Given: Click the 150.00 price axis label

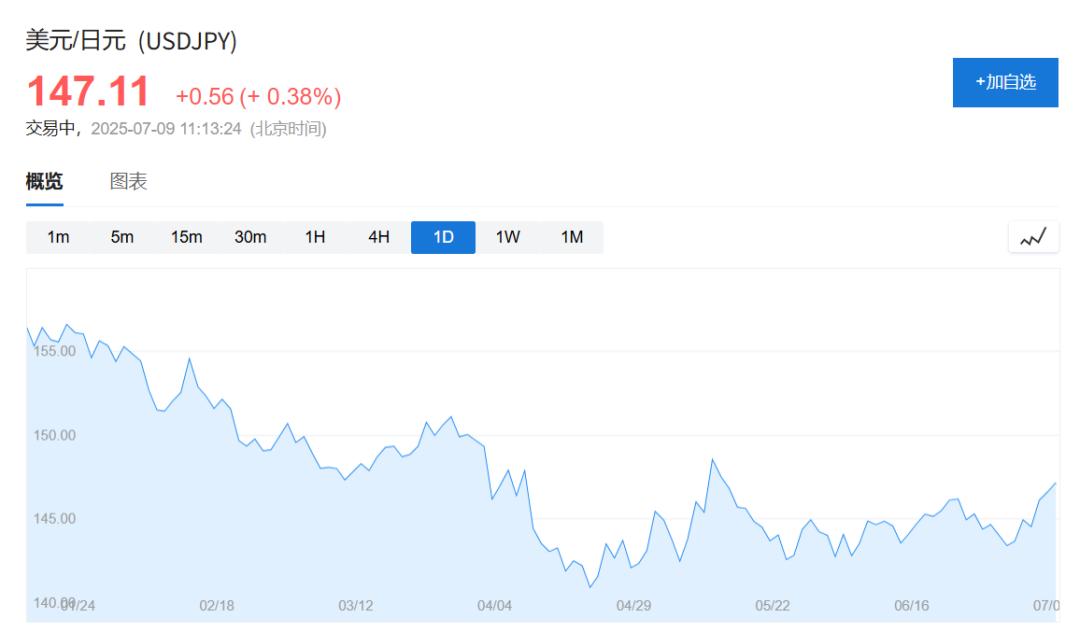Looking at the screenshot, I should 54,435.
